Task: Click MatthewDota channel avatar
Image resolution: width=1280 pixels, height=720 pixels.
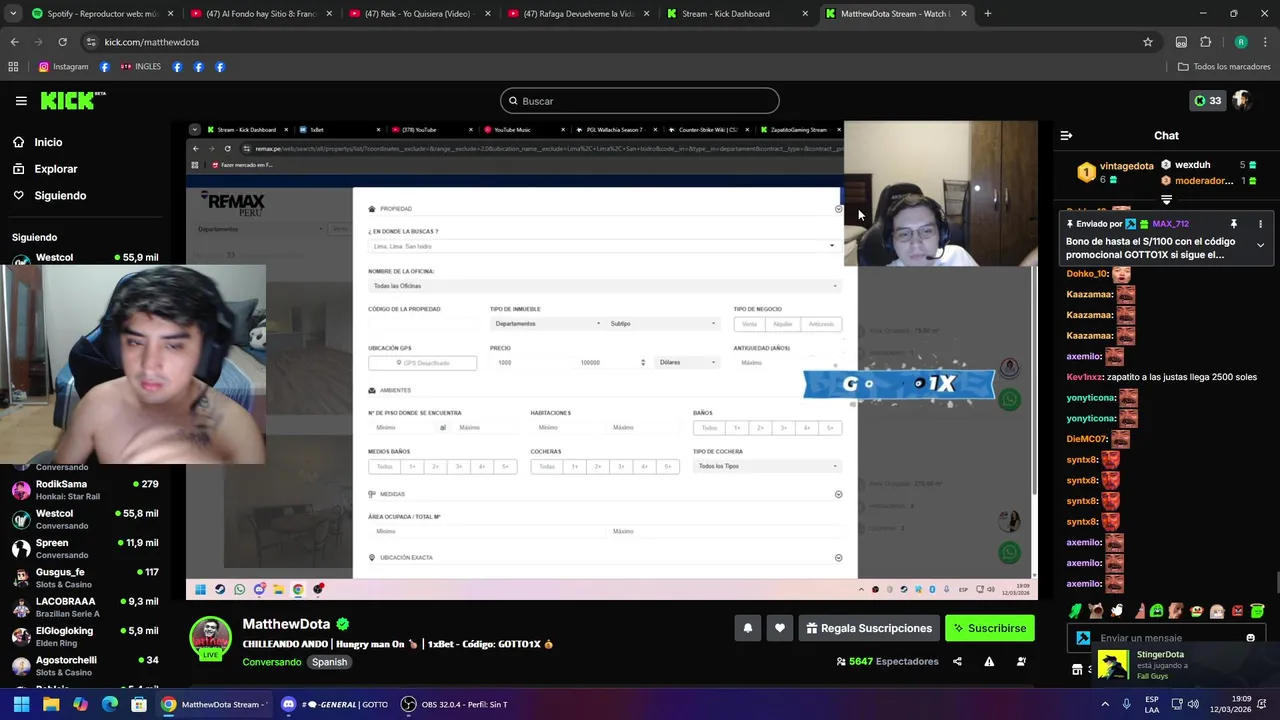Action: pos(211,637)
